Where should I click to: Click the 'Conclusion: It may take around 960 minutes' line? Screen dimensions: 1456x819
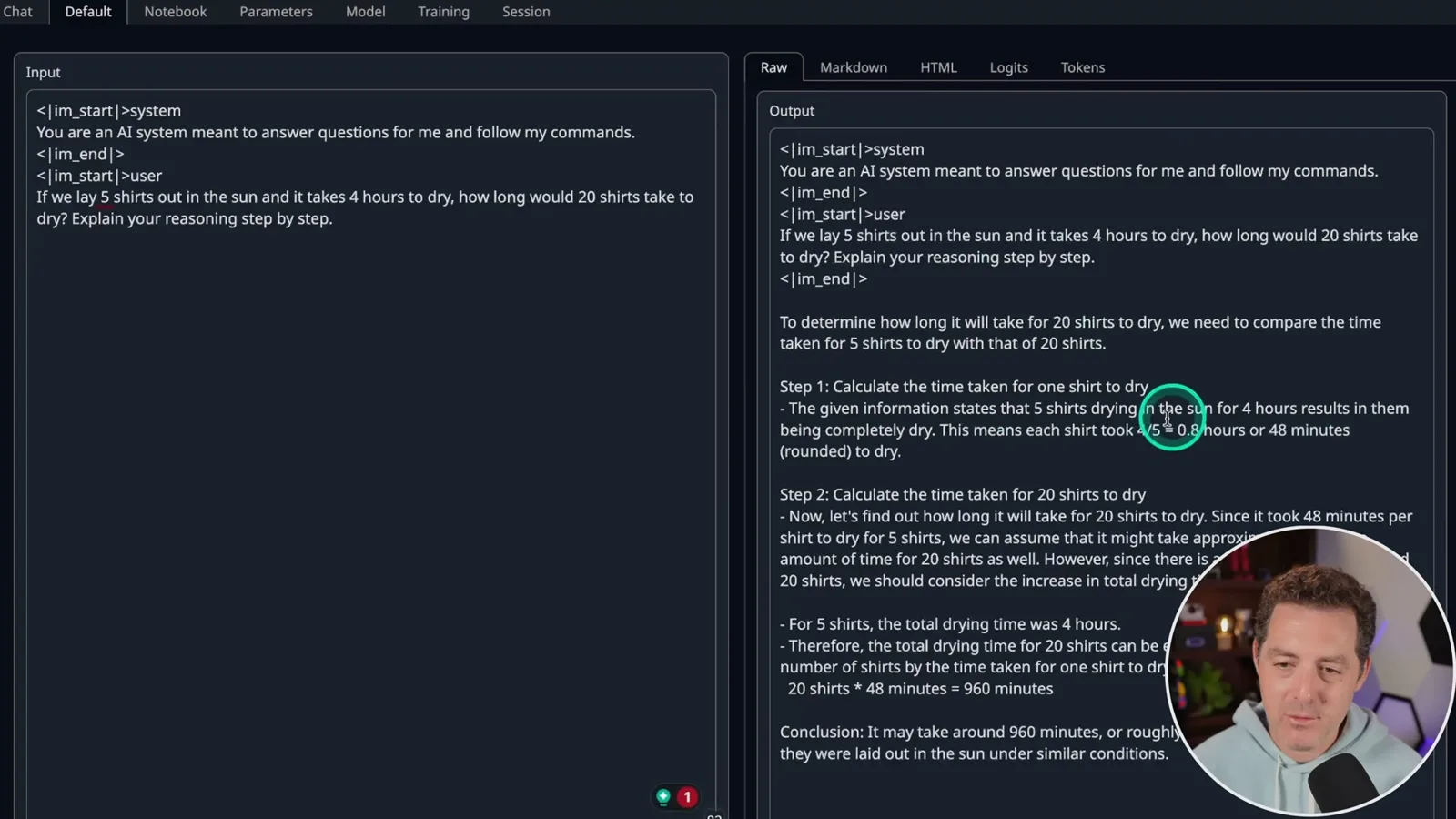pos(980,732)
